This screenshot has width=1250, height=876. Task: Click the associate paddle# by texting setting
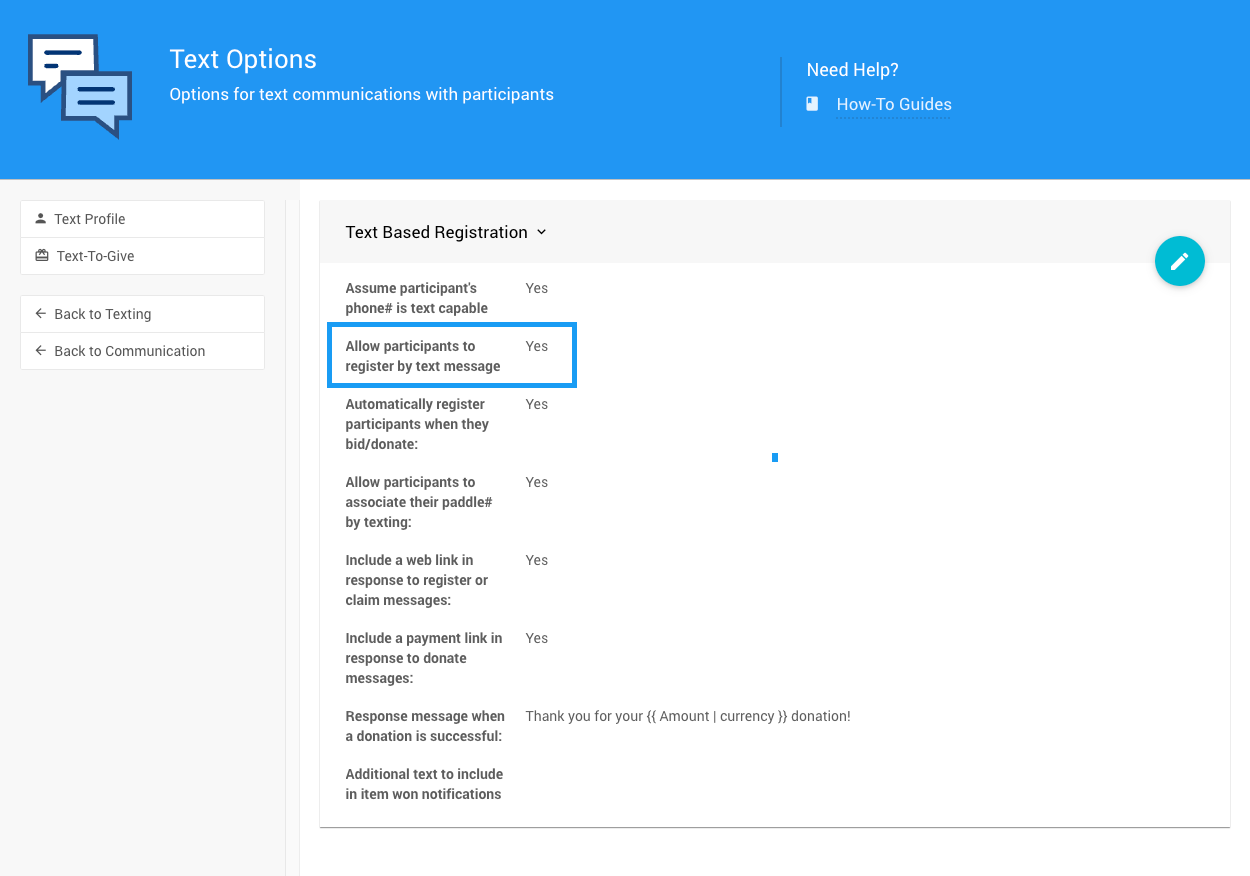[419, 502]
